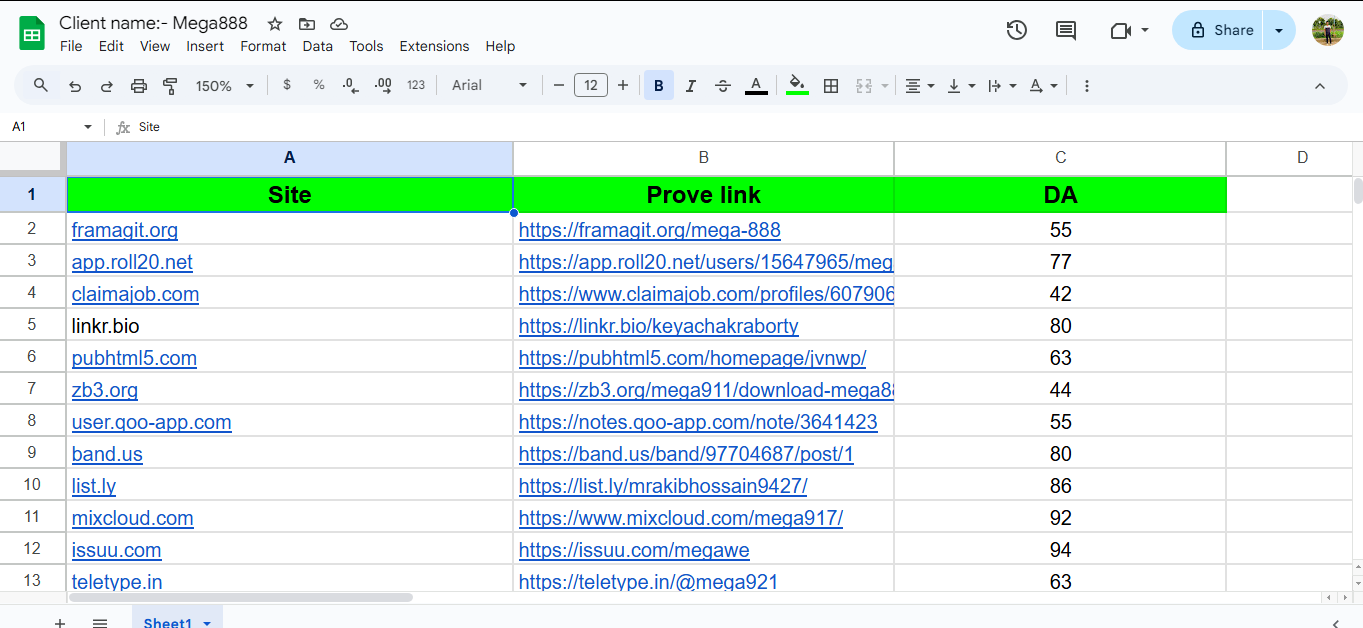Screen dimensions: 1363x628
Task: Open the comments panel icon
Action: pos(1066,30)
